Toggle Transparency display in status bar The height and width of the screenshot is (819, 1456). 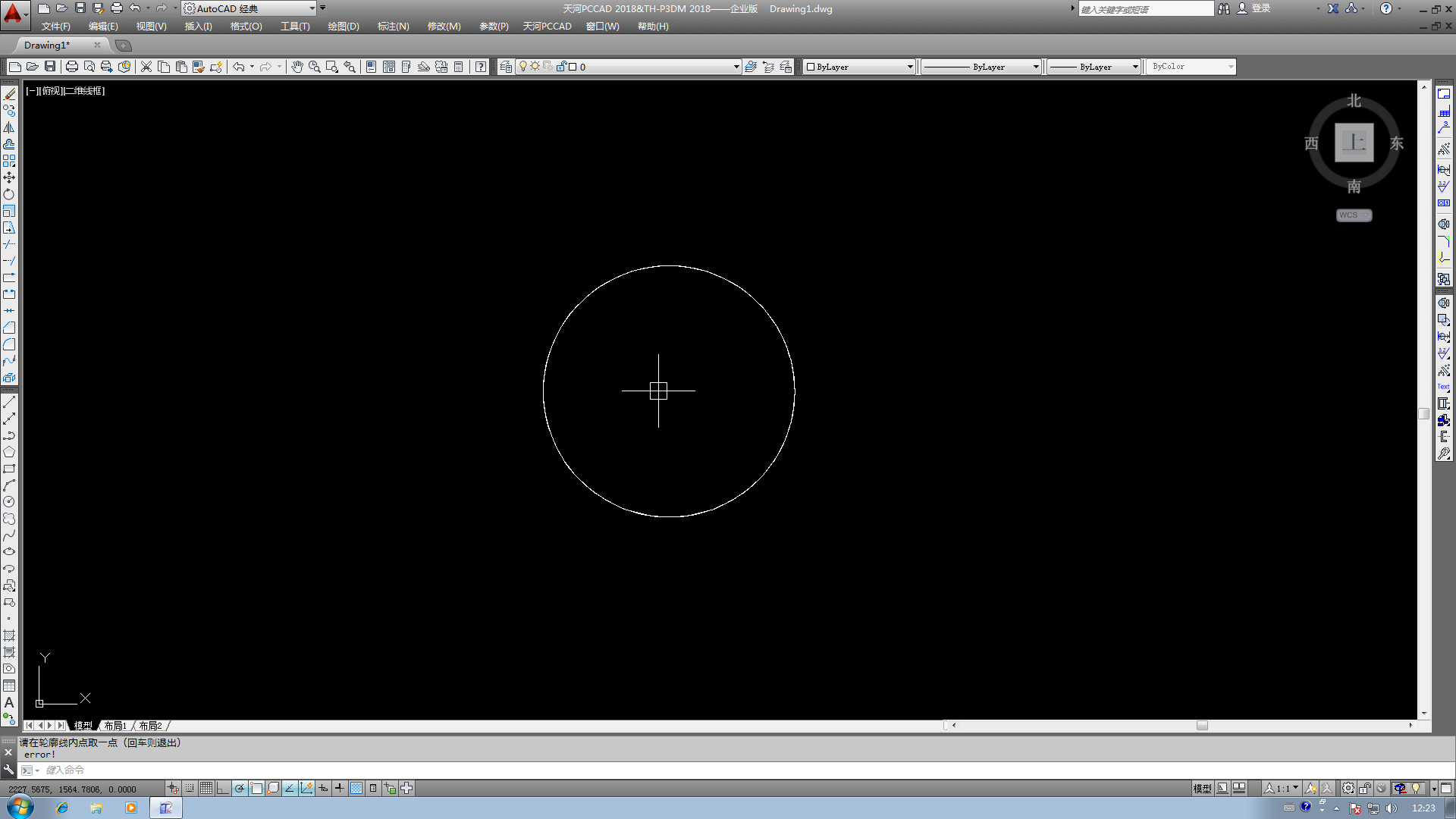[356, 789]
